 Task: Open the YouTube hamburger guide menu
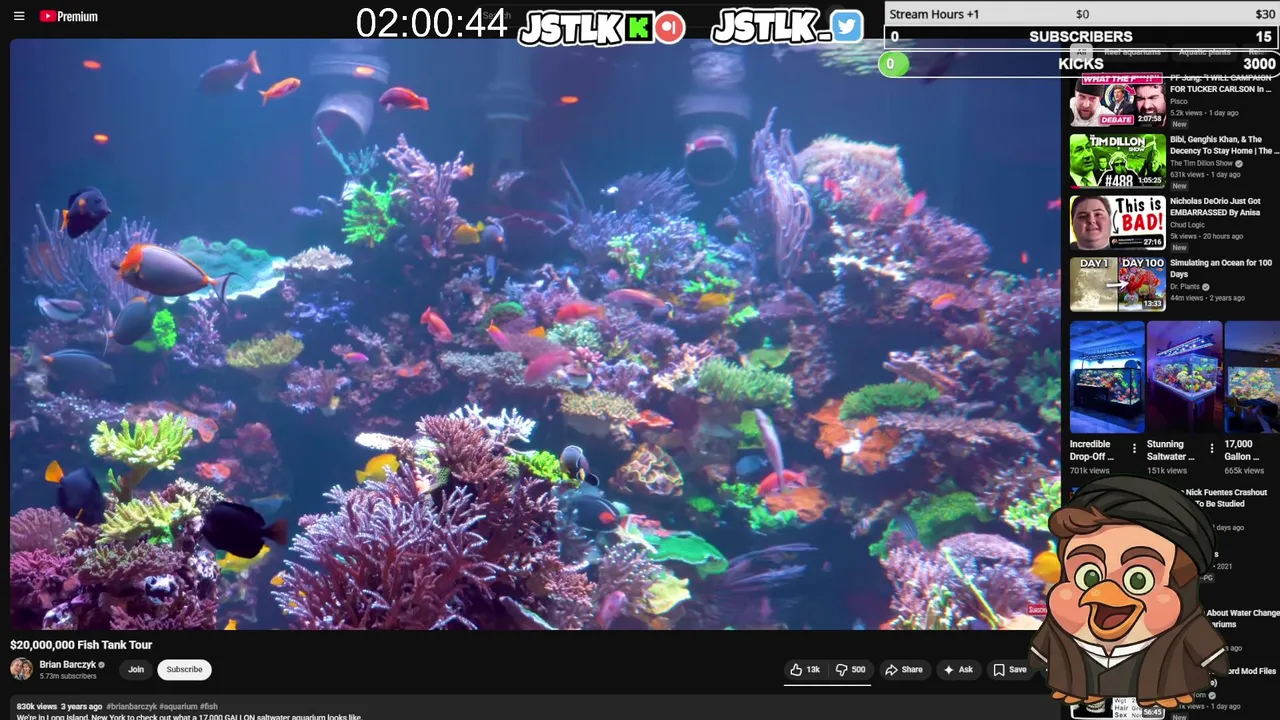coord(19,16)
